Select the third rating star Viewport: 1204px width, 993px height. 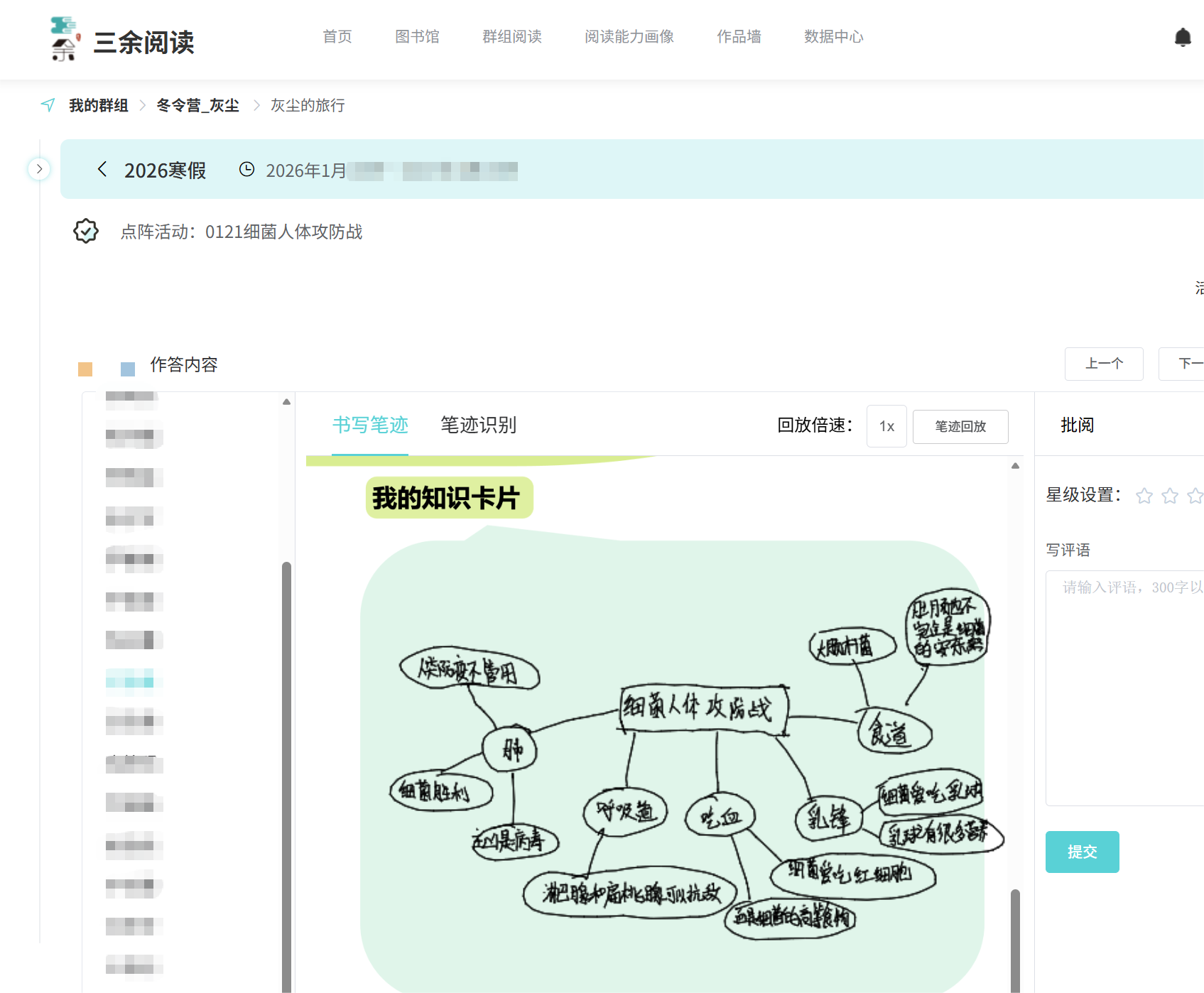tap(1195, 496)
